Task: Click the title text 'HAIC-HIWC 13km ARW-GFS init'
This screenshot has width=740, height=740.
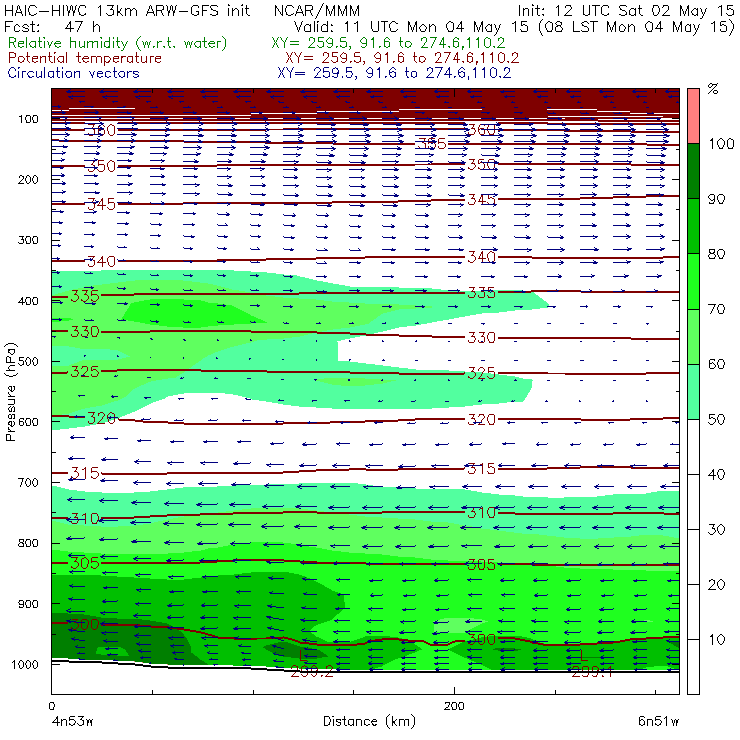Action: [127, 11]
